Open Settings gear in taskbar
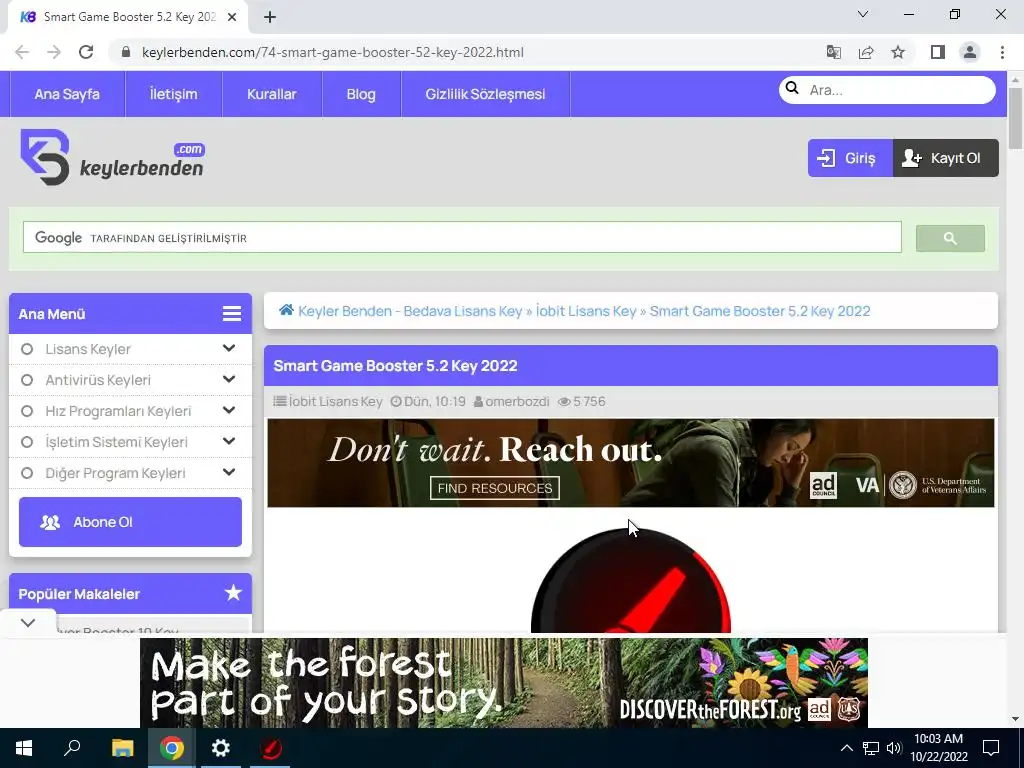The image size is (1024, 768). point(221,748)
